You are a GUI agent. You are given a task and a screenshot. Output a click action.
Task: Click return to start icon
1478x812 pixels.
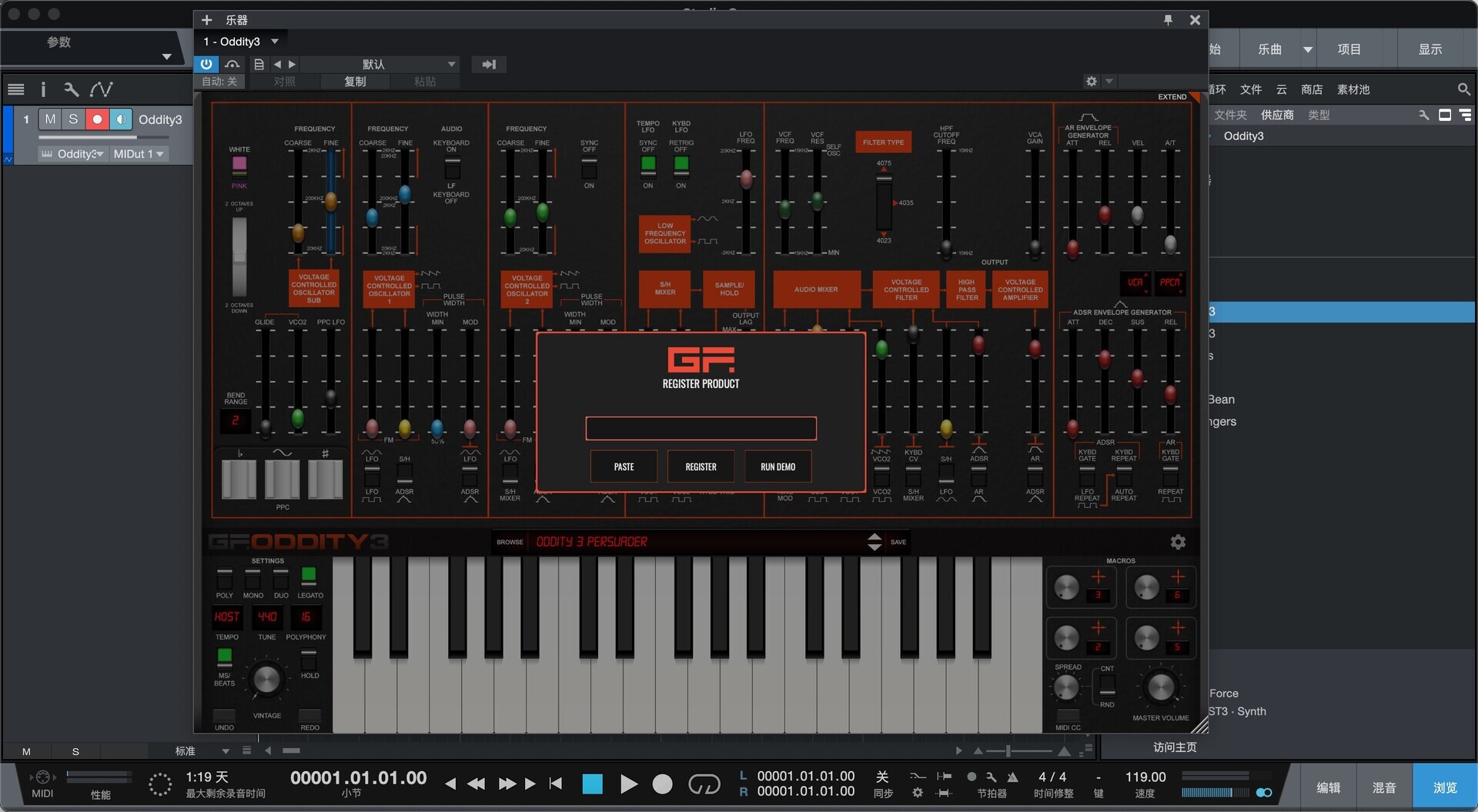click(x=556, y=784)
